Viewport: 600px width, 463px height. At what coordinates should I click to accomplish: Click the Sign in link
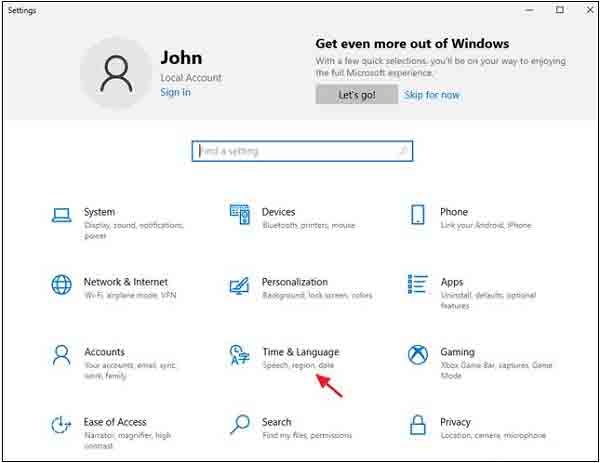tap(175, 92)
